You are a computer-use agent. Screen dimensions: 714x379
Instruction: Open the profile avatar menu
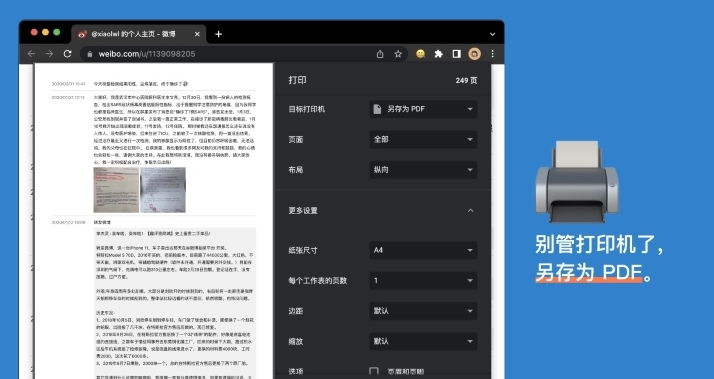tap(474, 54)
